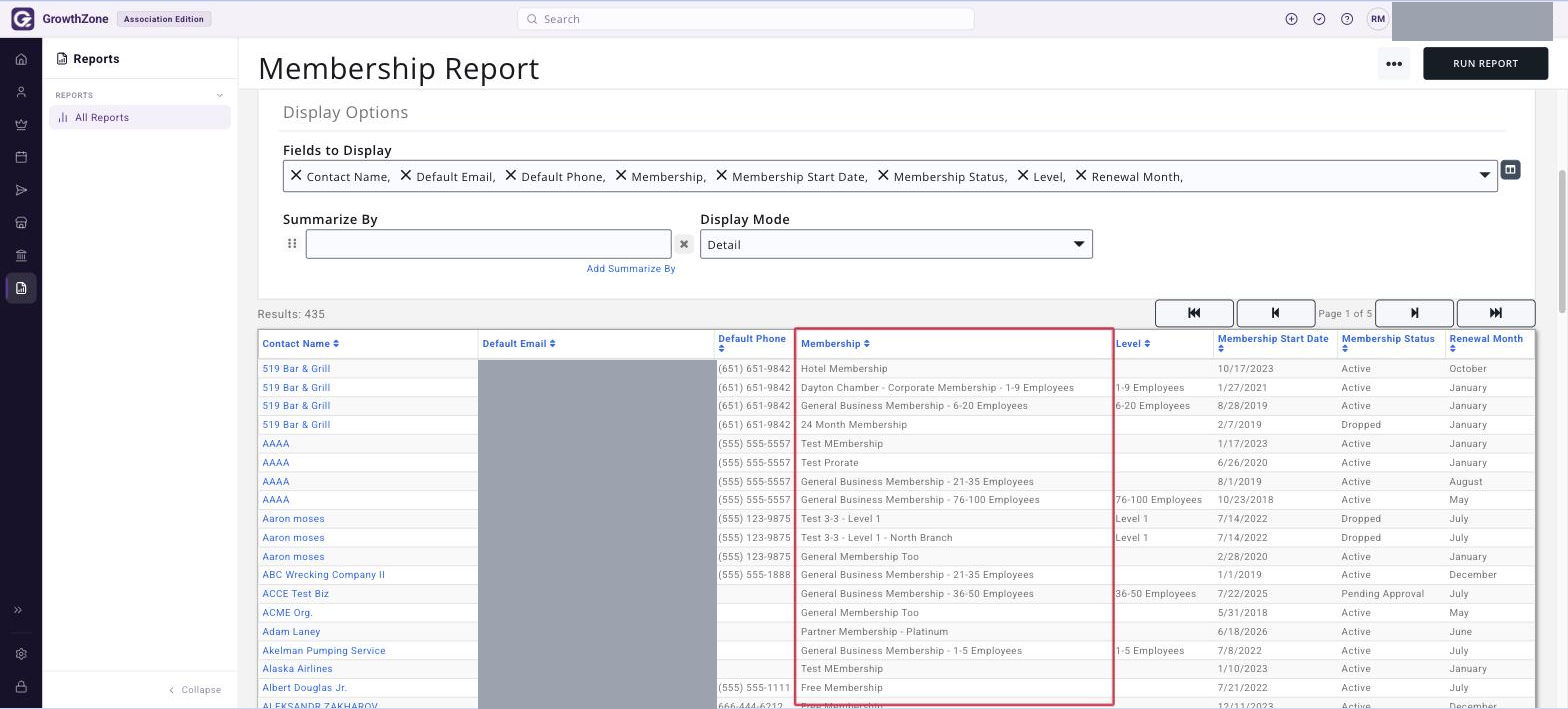1568x709 pixels.
Task: Click the Pending Approval status cell
Action: pos(1382,594)
